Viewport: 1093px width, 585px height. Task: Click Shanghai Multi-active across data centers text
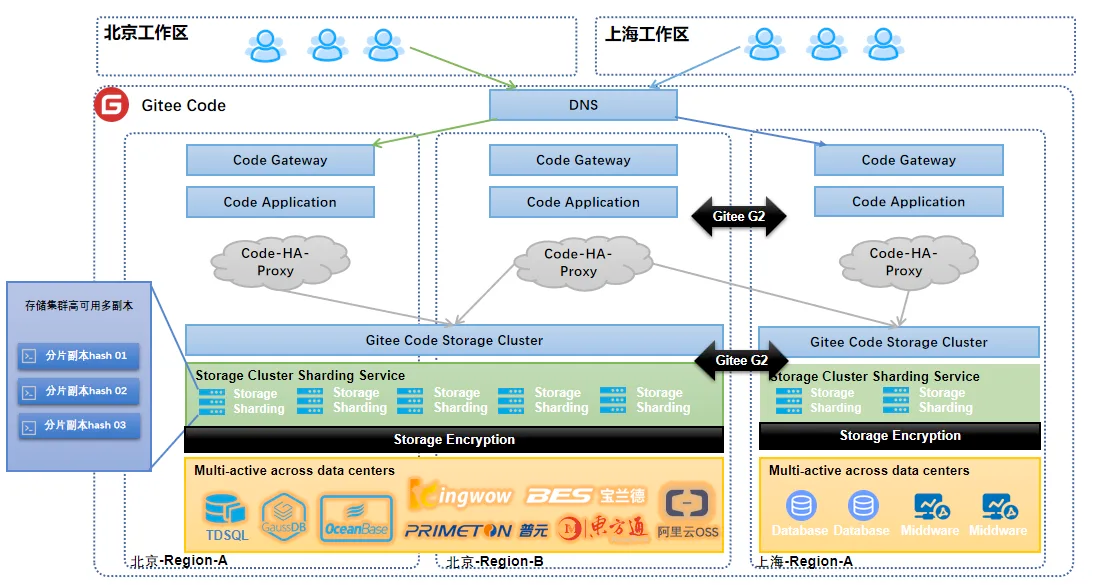click(x=869, y=471)
